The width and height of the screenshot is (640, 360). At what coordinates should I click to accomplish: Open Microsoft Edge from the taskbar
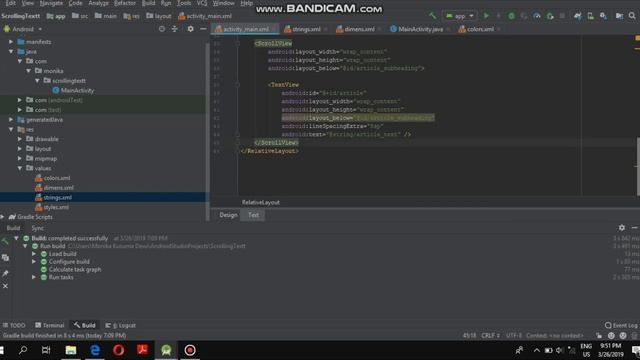95,350
